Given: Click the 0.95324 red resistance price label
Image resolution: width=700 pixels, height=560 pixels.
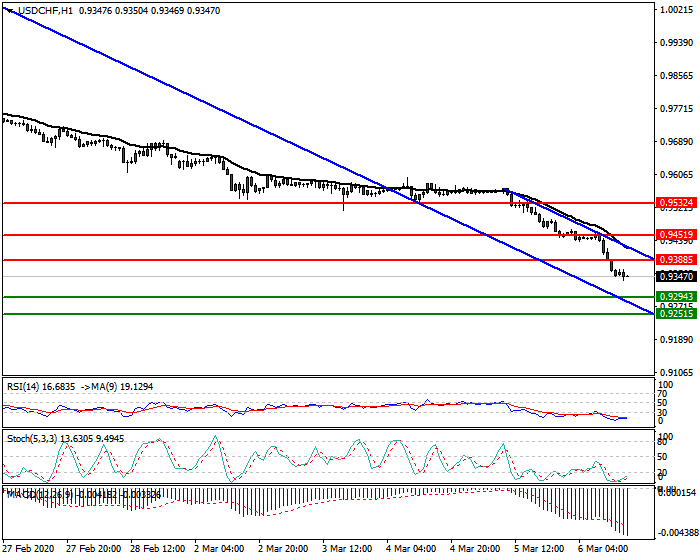Looking at the screenshot, I should 676,203.
